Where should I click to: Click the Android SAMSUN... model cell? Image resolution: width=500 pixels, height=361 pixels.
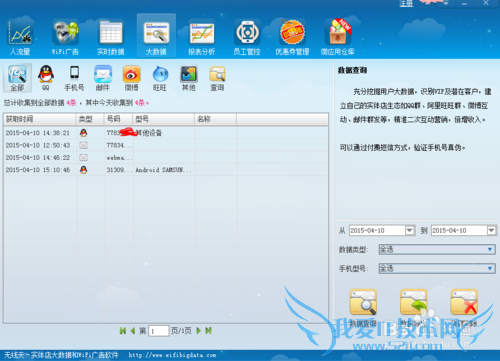click(163, 170)
